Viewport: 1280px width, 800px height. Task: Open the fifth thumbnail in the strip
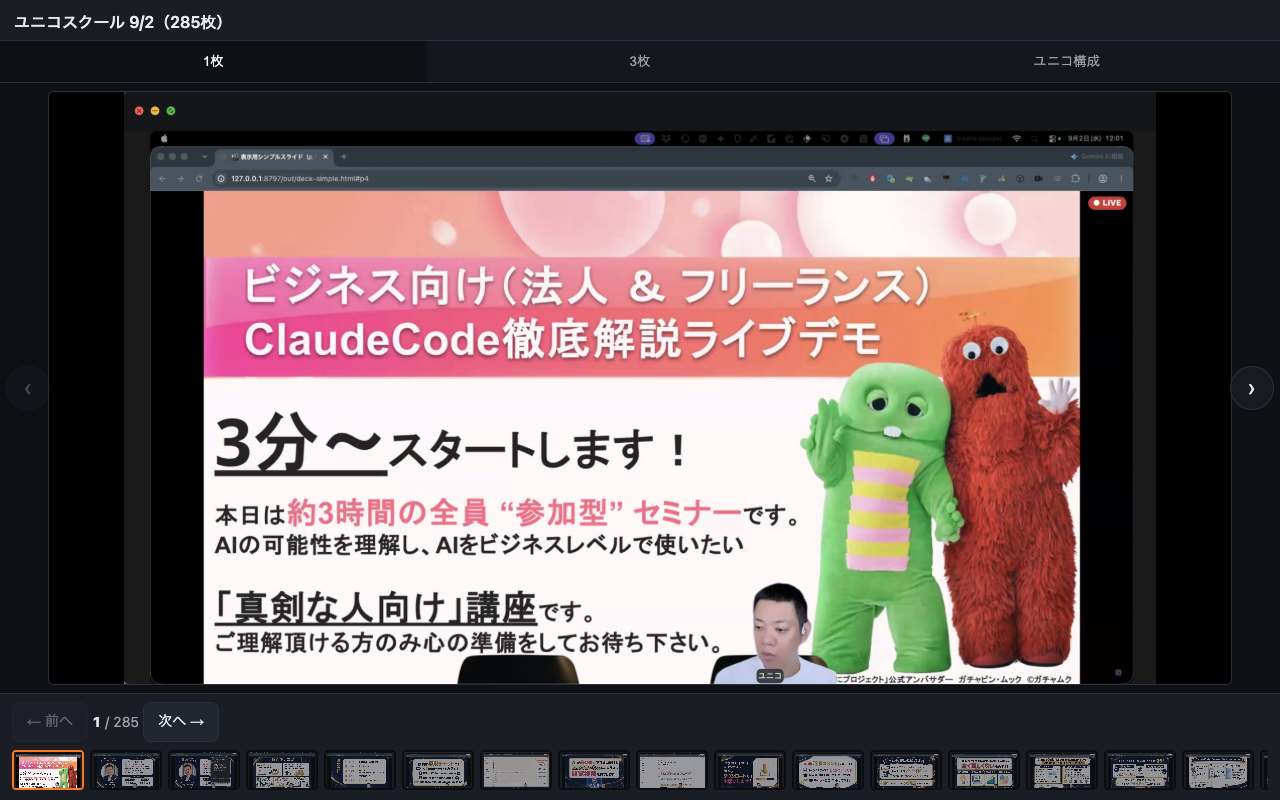(360, 770)
